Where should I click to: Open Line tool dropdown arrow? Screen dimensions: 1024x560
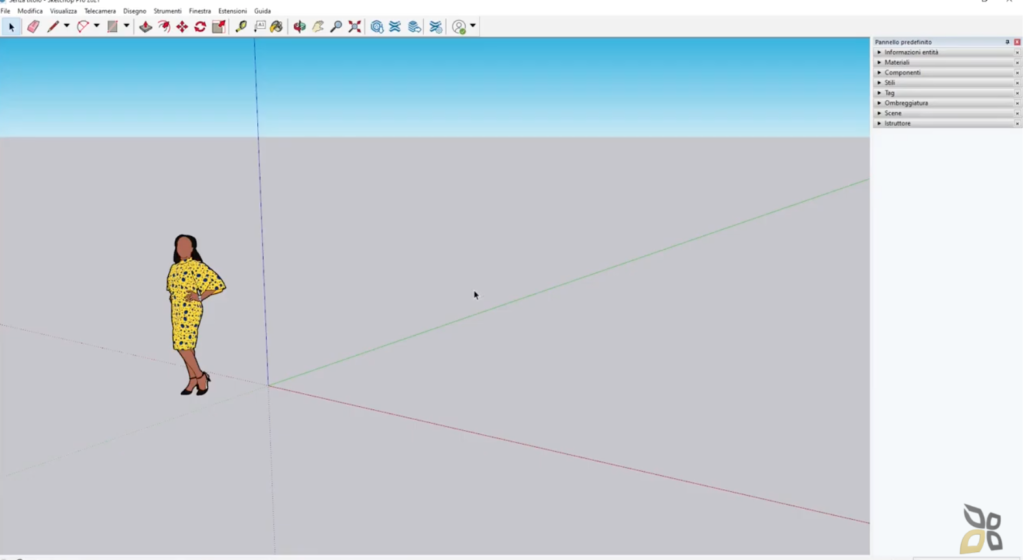tap(67, 26)
